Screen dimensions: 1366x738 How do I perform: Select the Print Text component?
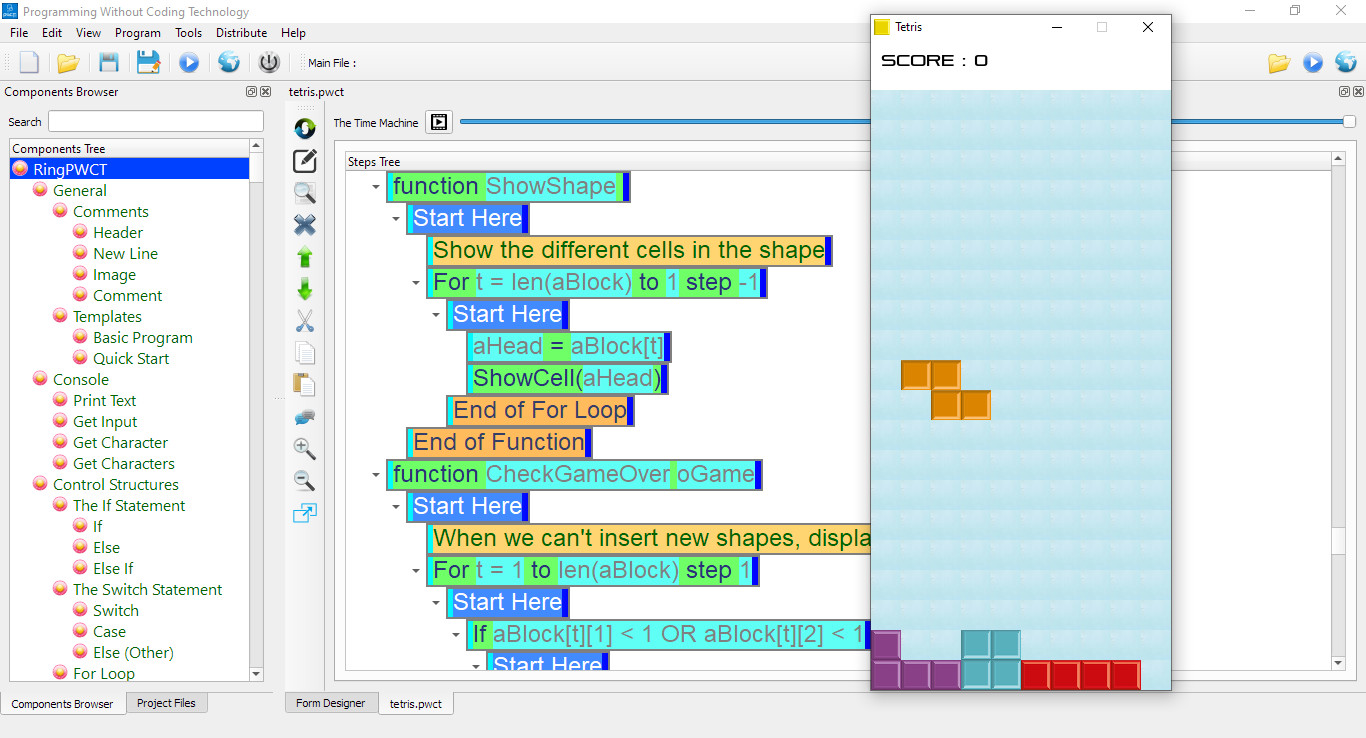point(104,400)
